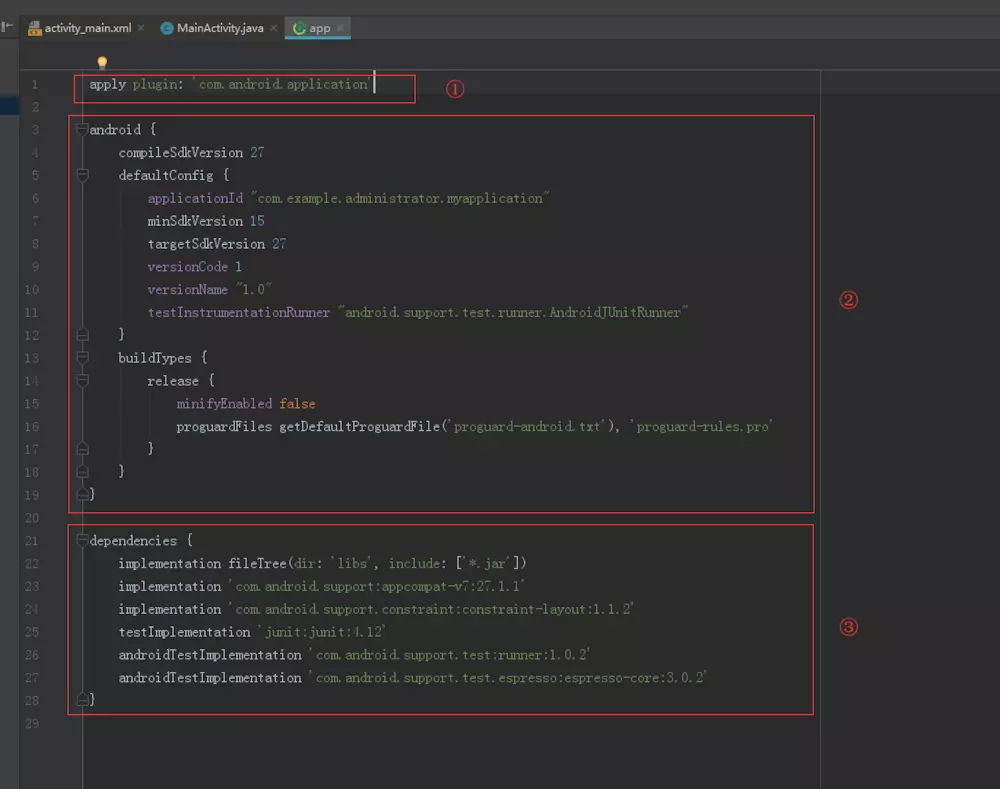Close the MainActivity.java tab
This screenshot has height=789, width=1000.
pos(273,28)
